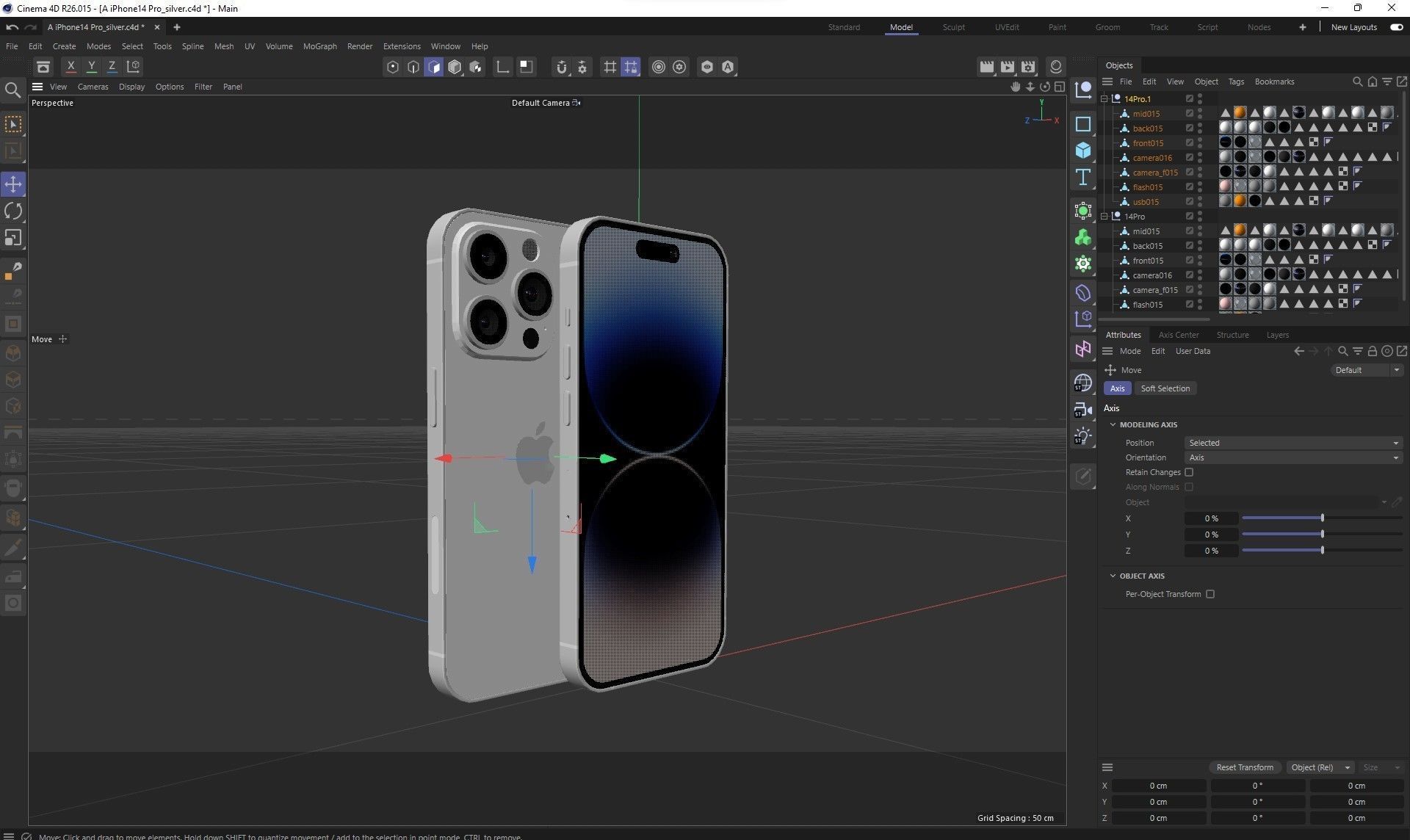Open the MoGraph menu
This screenshot has width=1410, height=840.
click(319, 46)
